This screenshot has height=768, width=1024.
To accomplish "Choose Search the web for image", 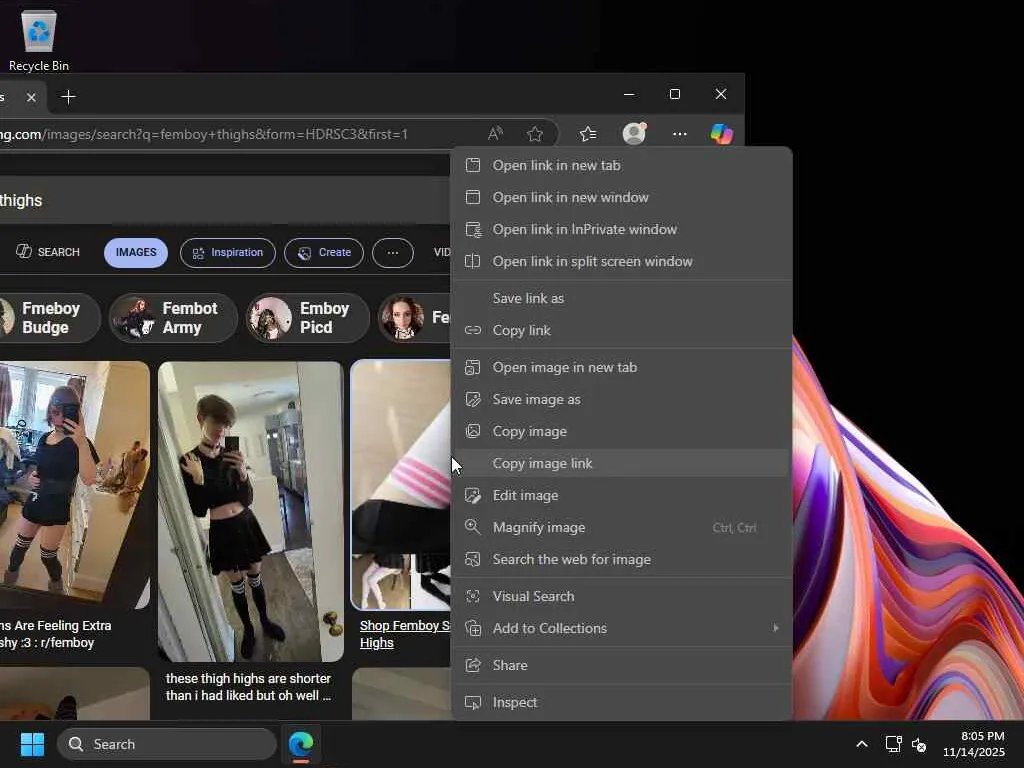I will (621, 559).
